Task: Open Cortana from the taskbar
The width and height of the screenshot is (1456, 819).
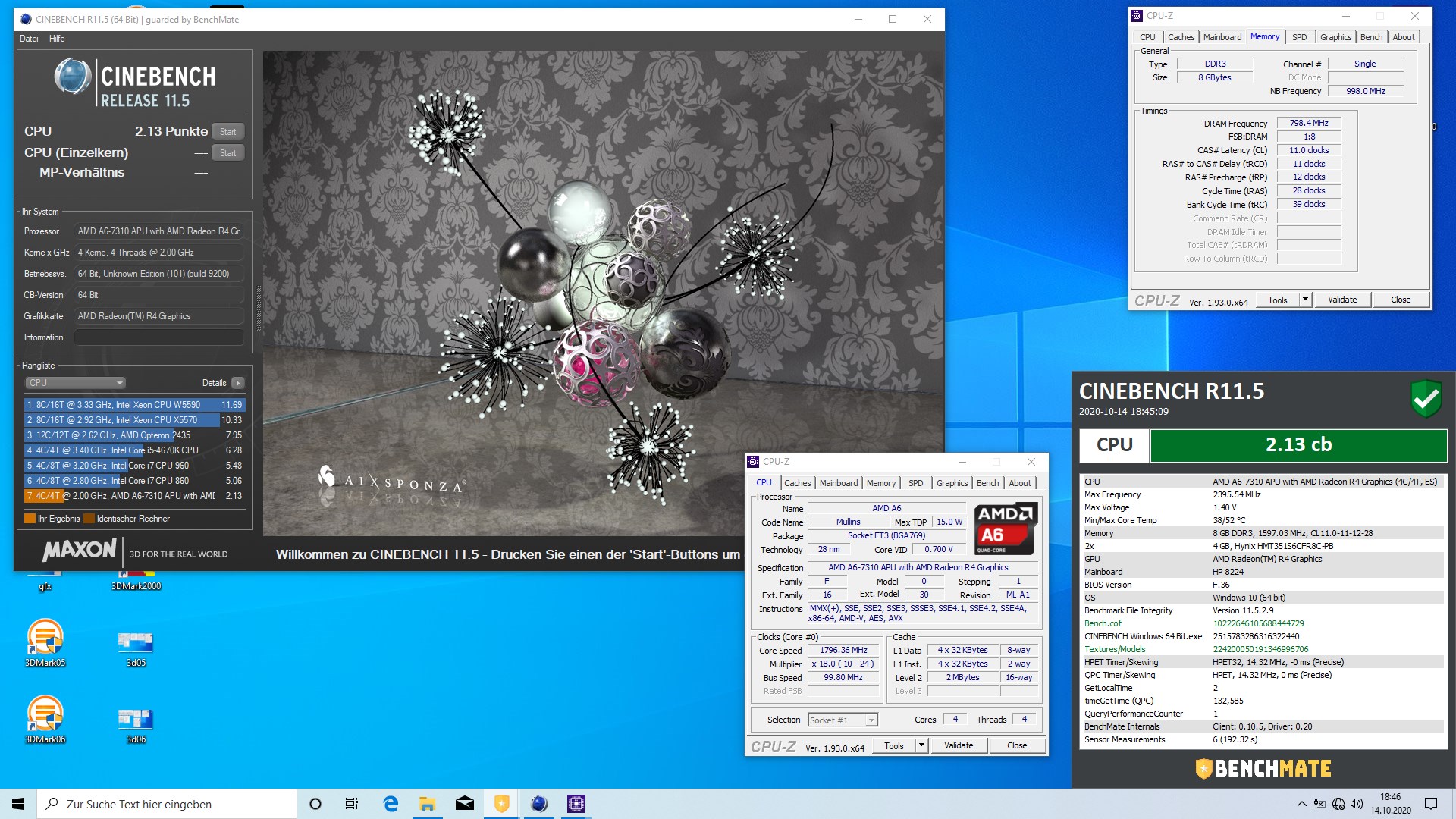Action: click(315, 804)
